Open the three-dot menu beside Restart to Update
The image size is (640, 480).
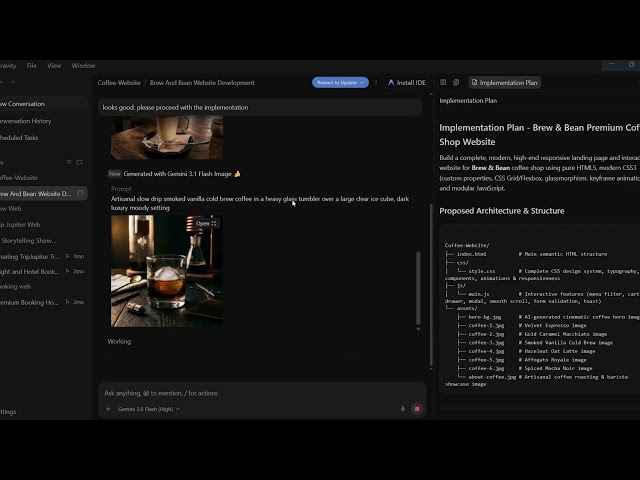376,82
